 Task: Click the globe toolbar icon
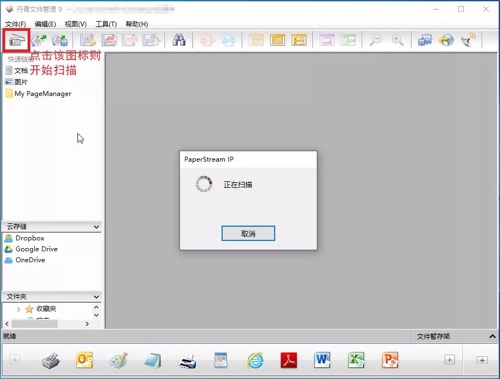click(446, 40)
